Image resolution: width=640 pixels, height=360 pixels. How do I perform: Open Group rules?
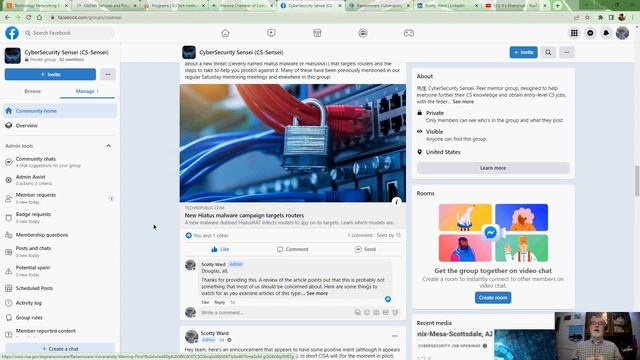pos(60,317)
